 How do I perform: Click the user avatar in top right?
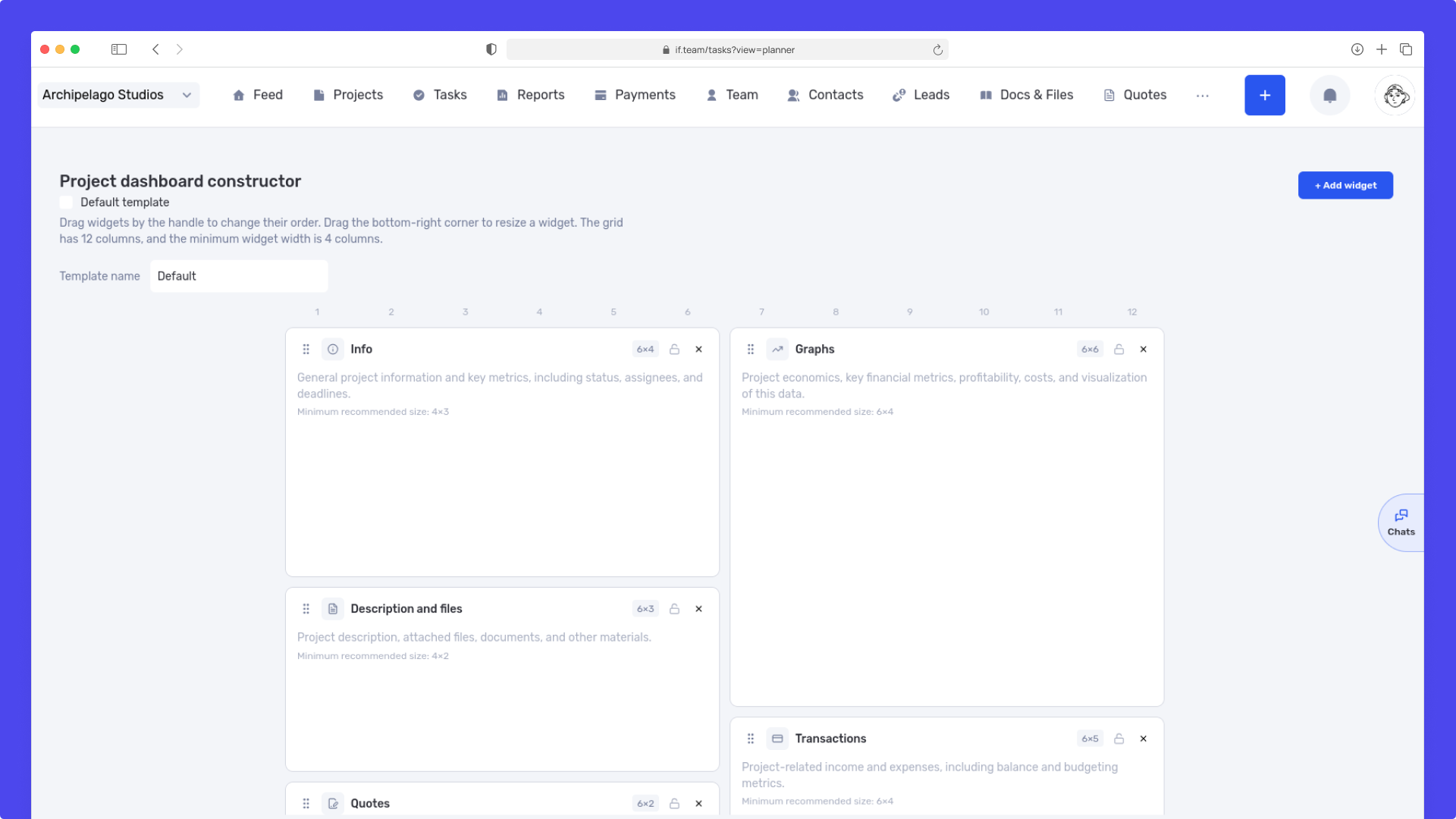coord(1395,96)
